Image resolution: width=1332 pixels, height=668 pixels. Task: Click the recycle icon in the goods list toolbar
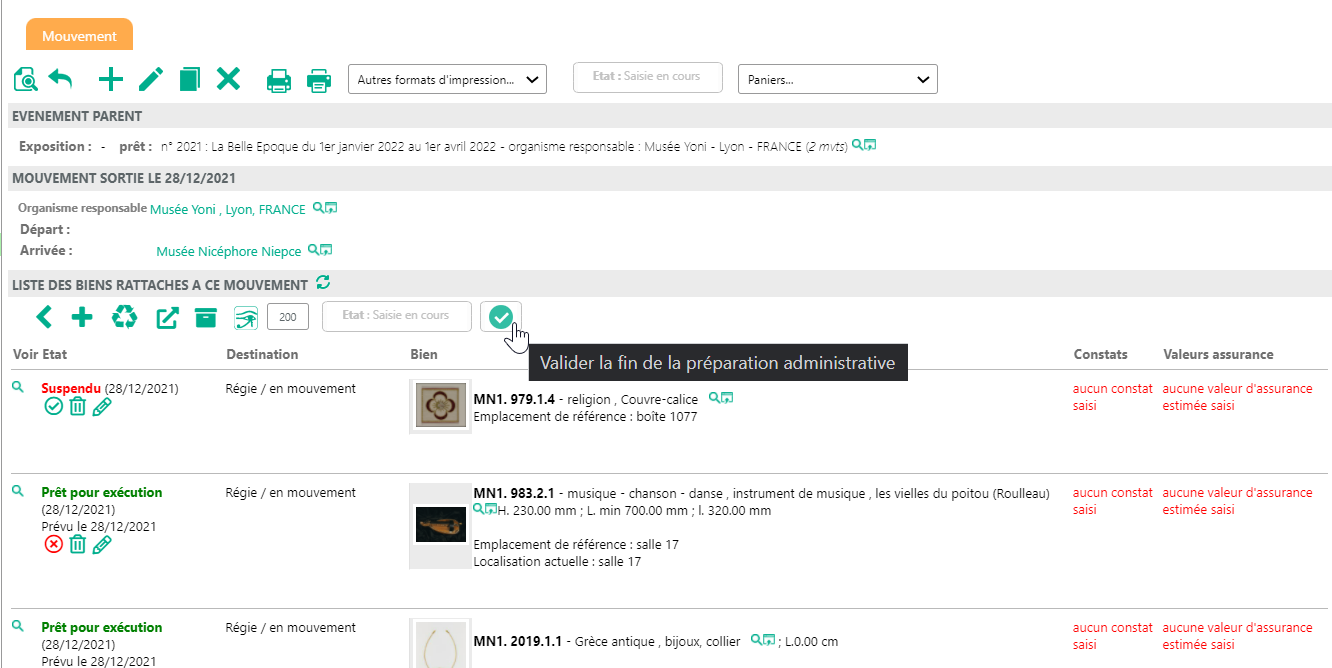124,317
